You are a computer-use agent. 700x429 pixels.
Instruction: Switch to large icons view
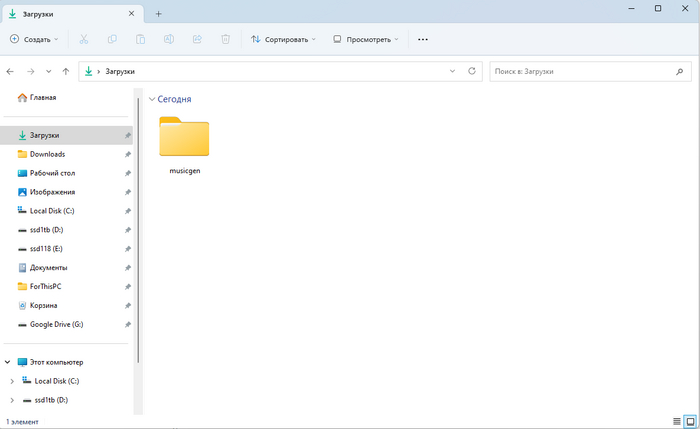pos(690,422)
